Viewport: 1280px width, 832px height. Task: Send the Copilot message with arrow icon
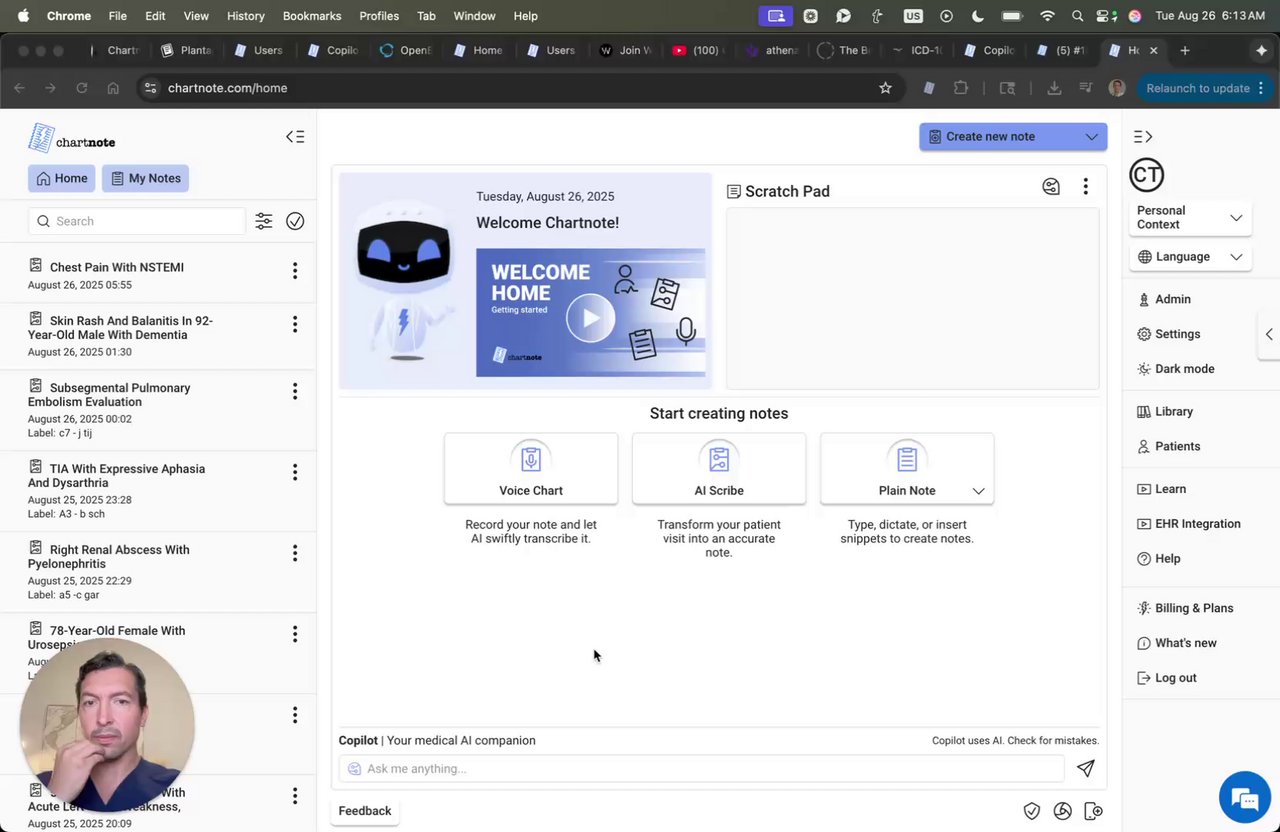pyautogui.click(x=1085, y=768)
